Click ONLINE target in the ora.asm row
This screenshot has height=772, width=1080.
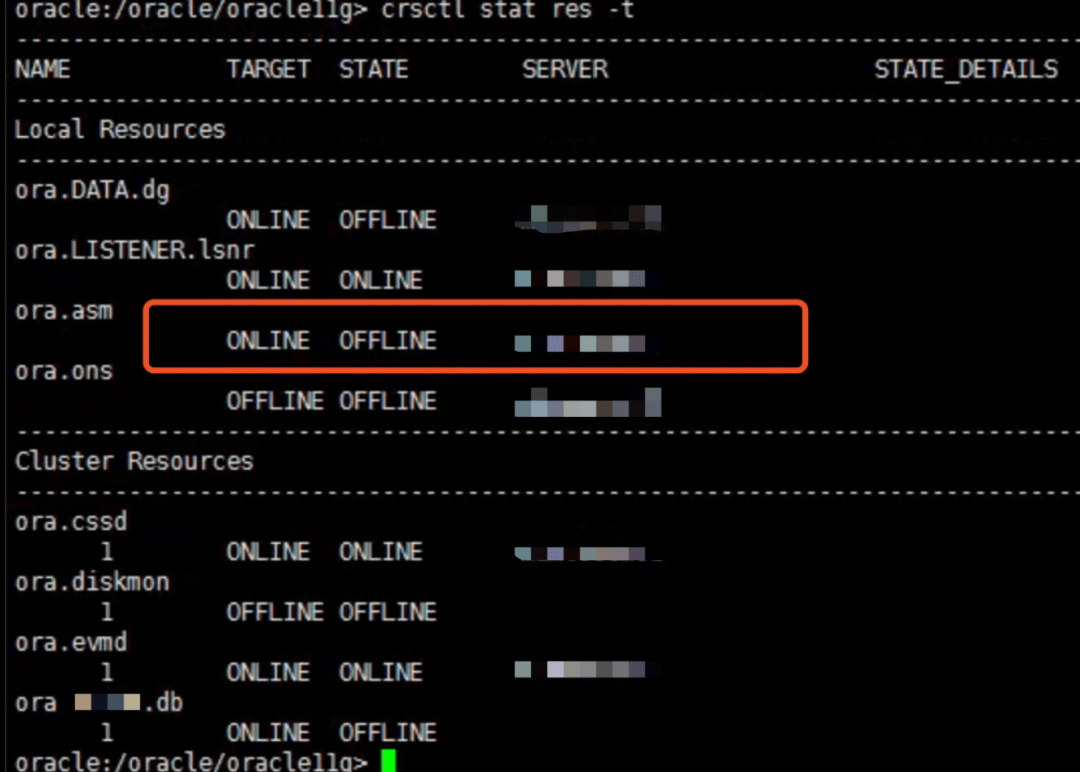(x=268, y=341)
